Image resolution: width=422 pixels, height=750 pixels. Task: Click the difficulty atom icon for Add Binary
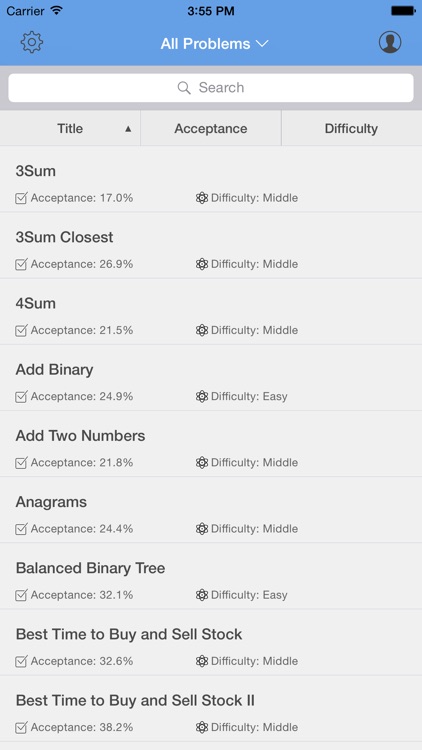coord(202,397)
